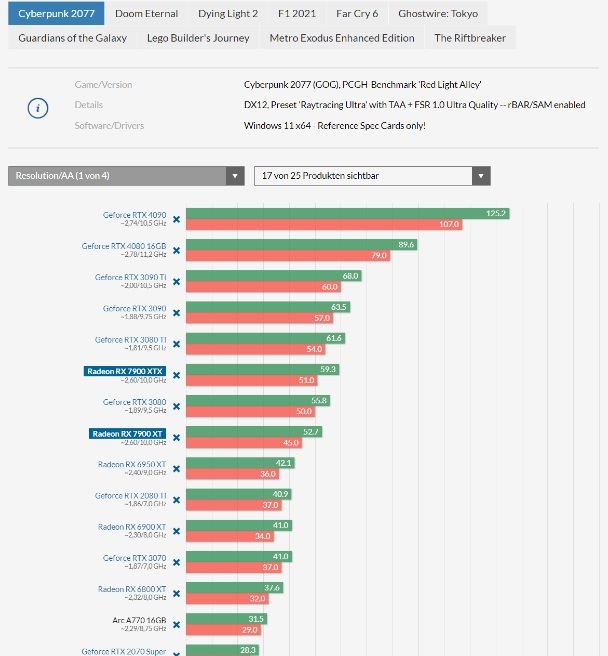
Task: Click the red 107.0 bar for RTX 4090
Action: point(324,224)
